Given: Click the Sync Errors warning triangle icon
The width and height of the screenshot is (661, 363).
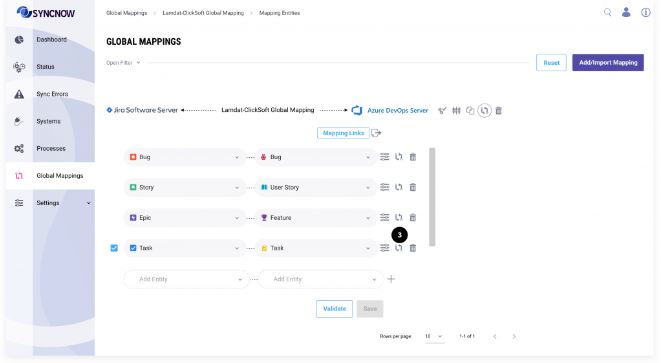Looking at the screenshot, I should (x=19, y=94).
